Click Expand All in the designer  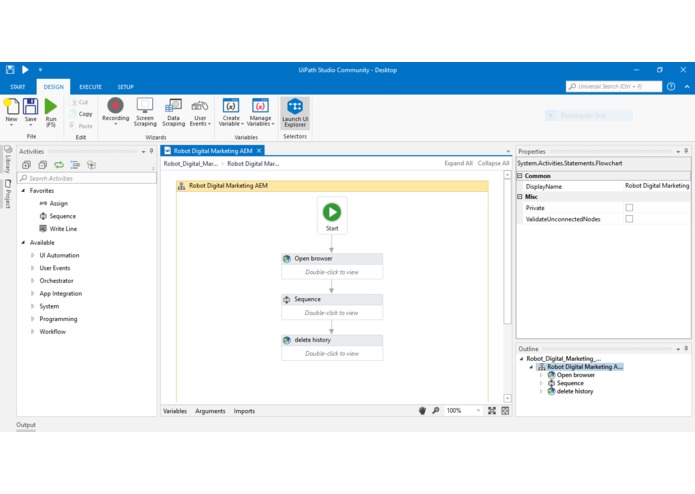458,163
